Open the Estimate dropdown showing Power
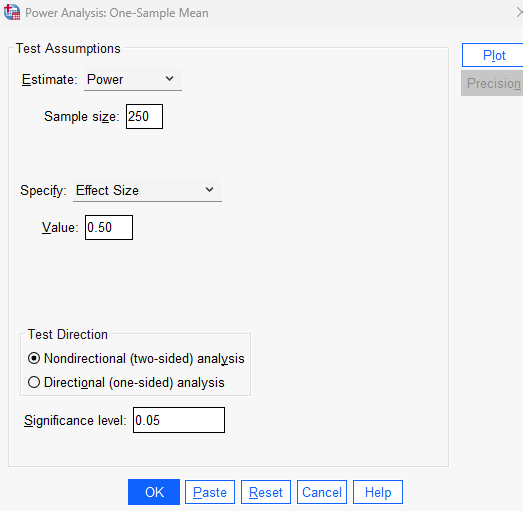This screenshot has height=511, width=523. (x=133, y=79)
